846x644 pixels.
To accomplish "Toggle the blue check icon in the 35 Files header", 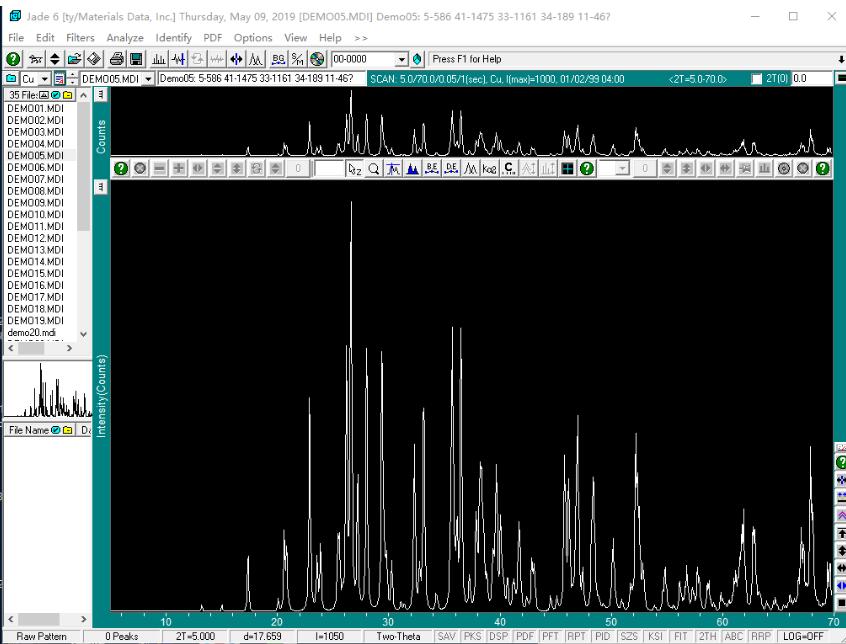I will coord(56,95).
